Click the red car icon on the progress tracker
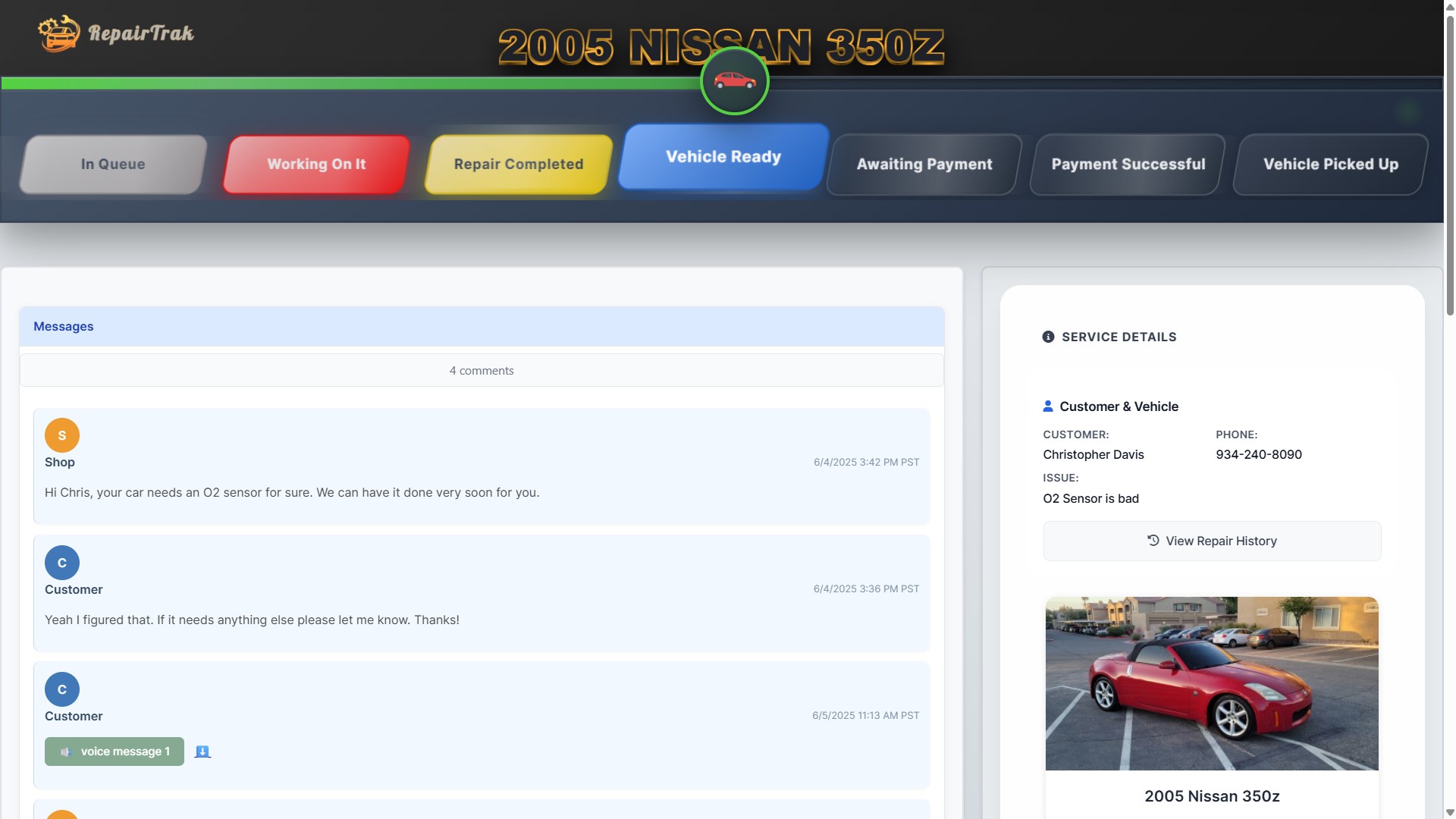The image size is (1456, 819). coord(734,81)
